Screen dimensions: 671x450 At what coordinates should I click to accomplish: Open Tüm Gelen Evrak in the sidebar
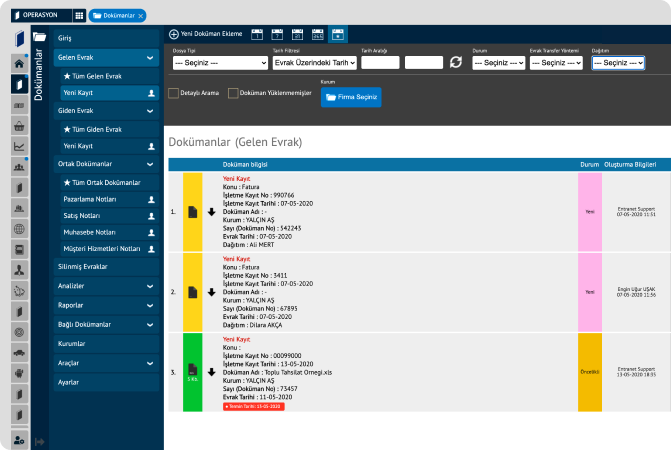pos(109,76)
